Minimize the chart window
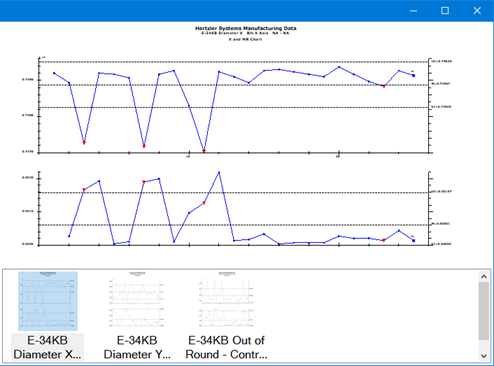Screen dimensions: 494x366 [x=413, y=11]
